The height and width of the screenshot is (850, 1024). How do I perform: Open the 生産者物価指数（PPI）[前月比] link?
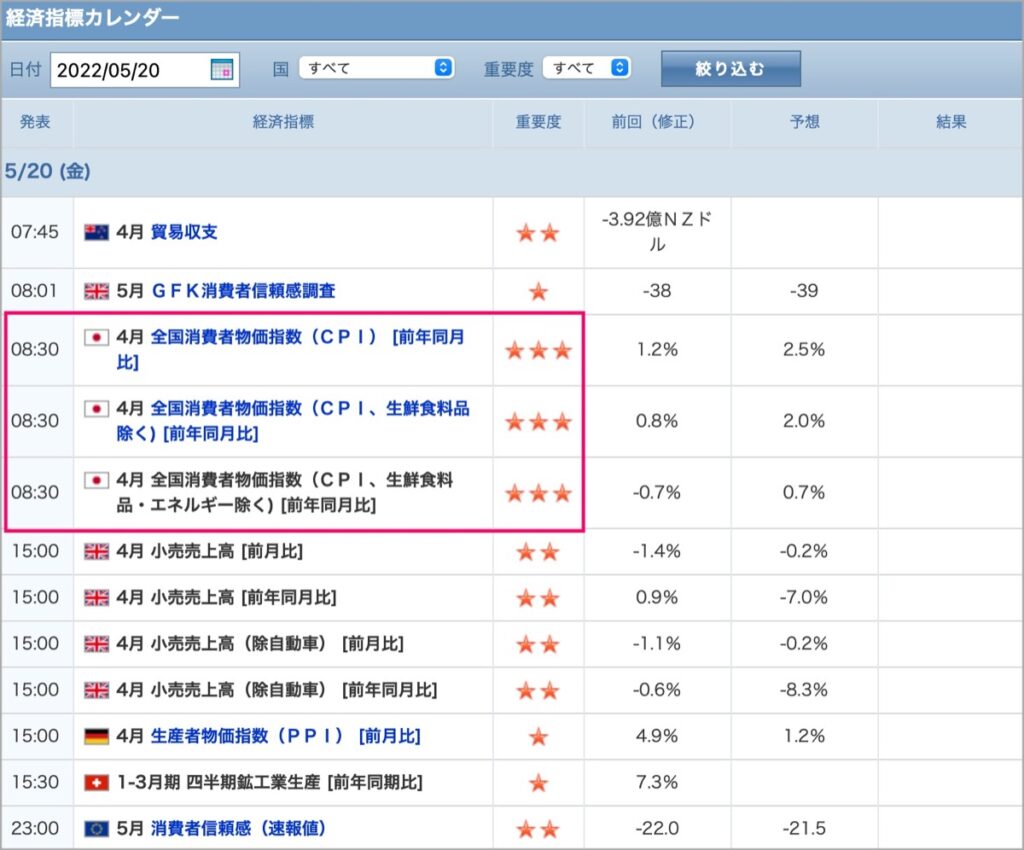(285, 736)
